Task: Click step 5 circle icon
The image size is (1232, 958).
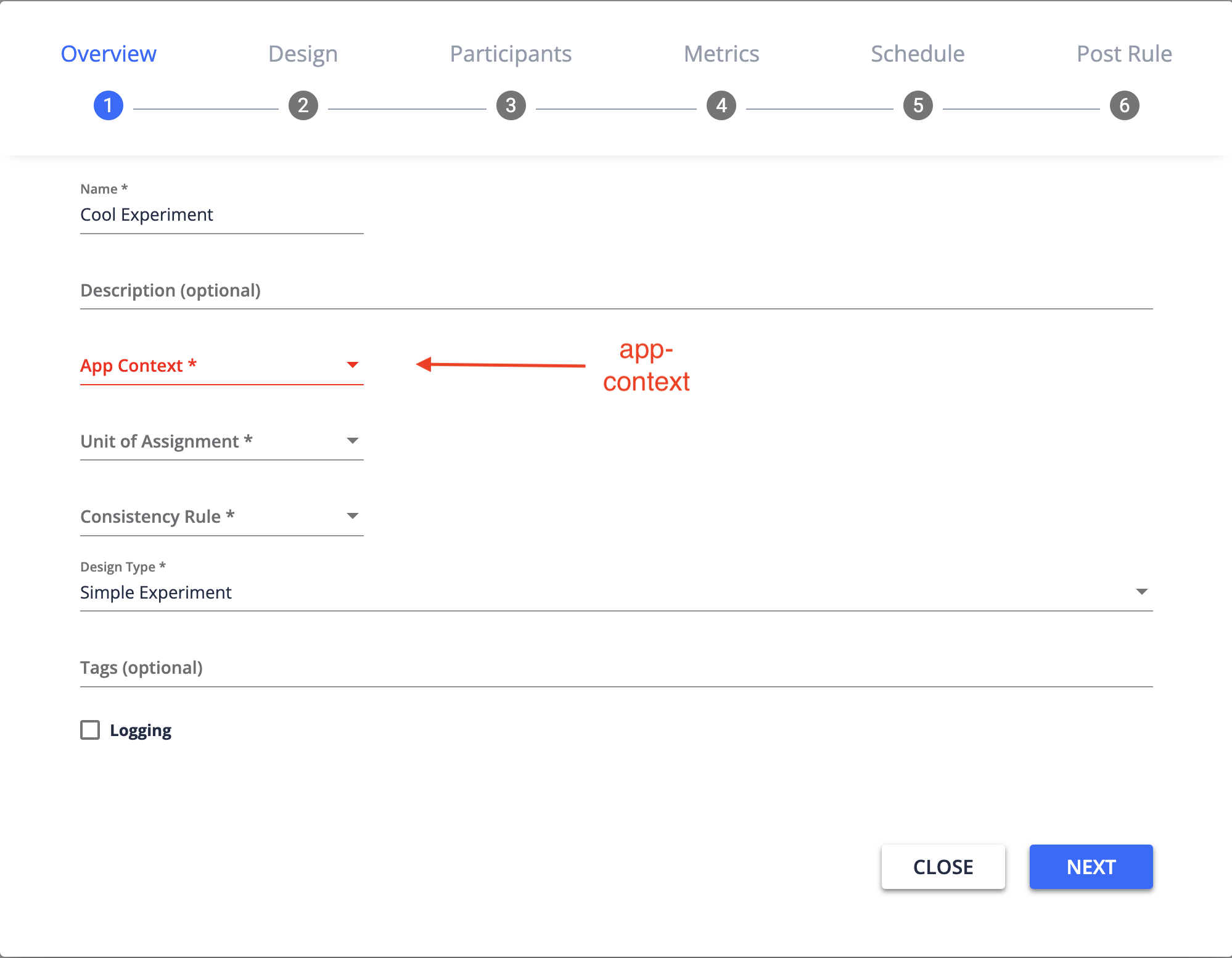Action: pyautogui.click(x=918, y=105)
